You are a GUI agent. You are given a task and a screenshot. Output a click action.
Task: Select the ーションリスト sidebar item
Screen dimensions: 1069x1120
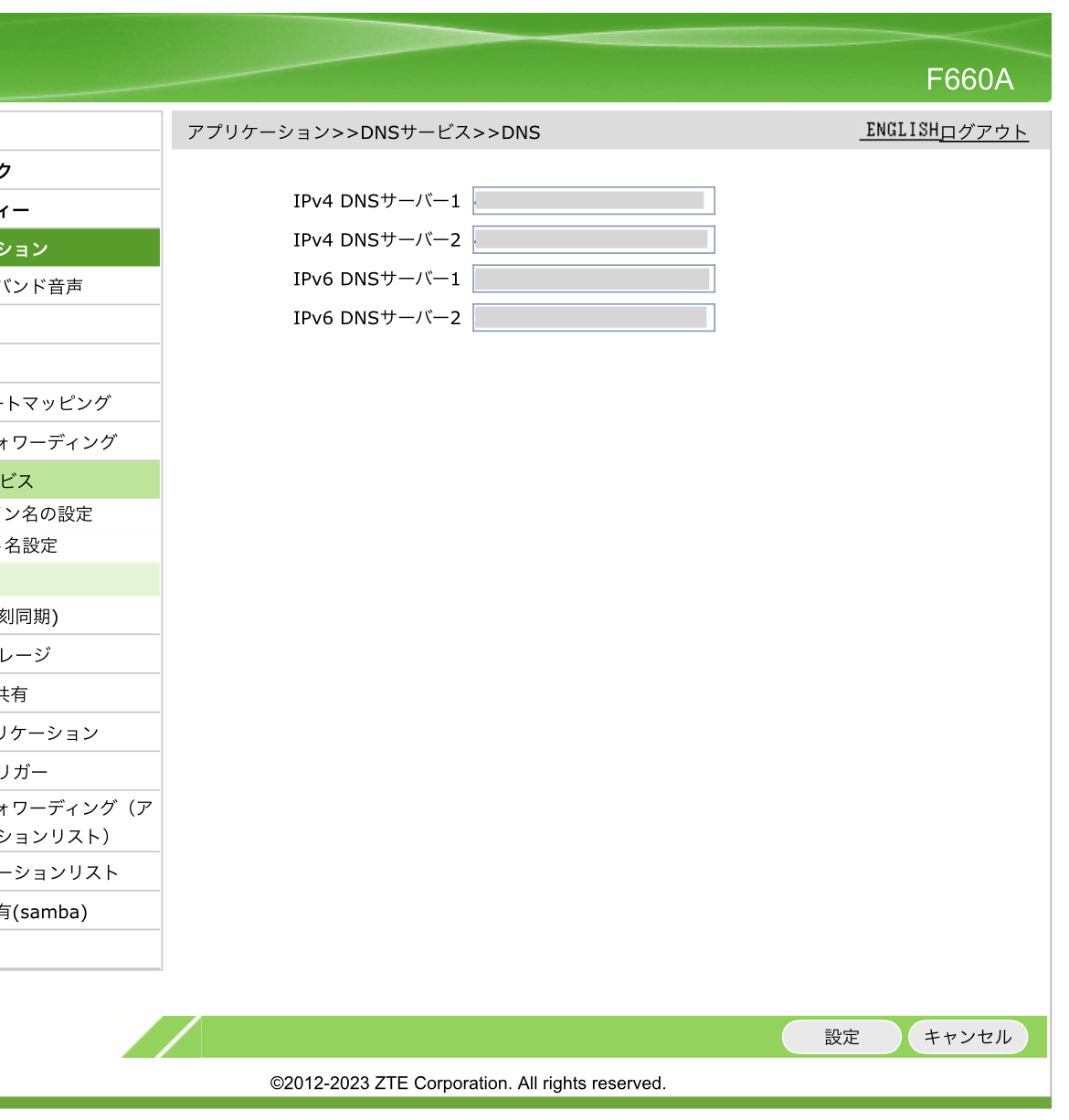[79, 872]
